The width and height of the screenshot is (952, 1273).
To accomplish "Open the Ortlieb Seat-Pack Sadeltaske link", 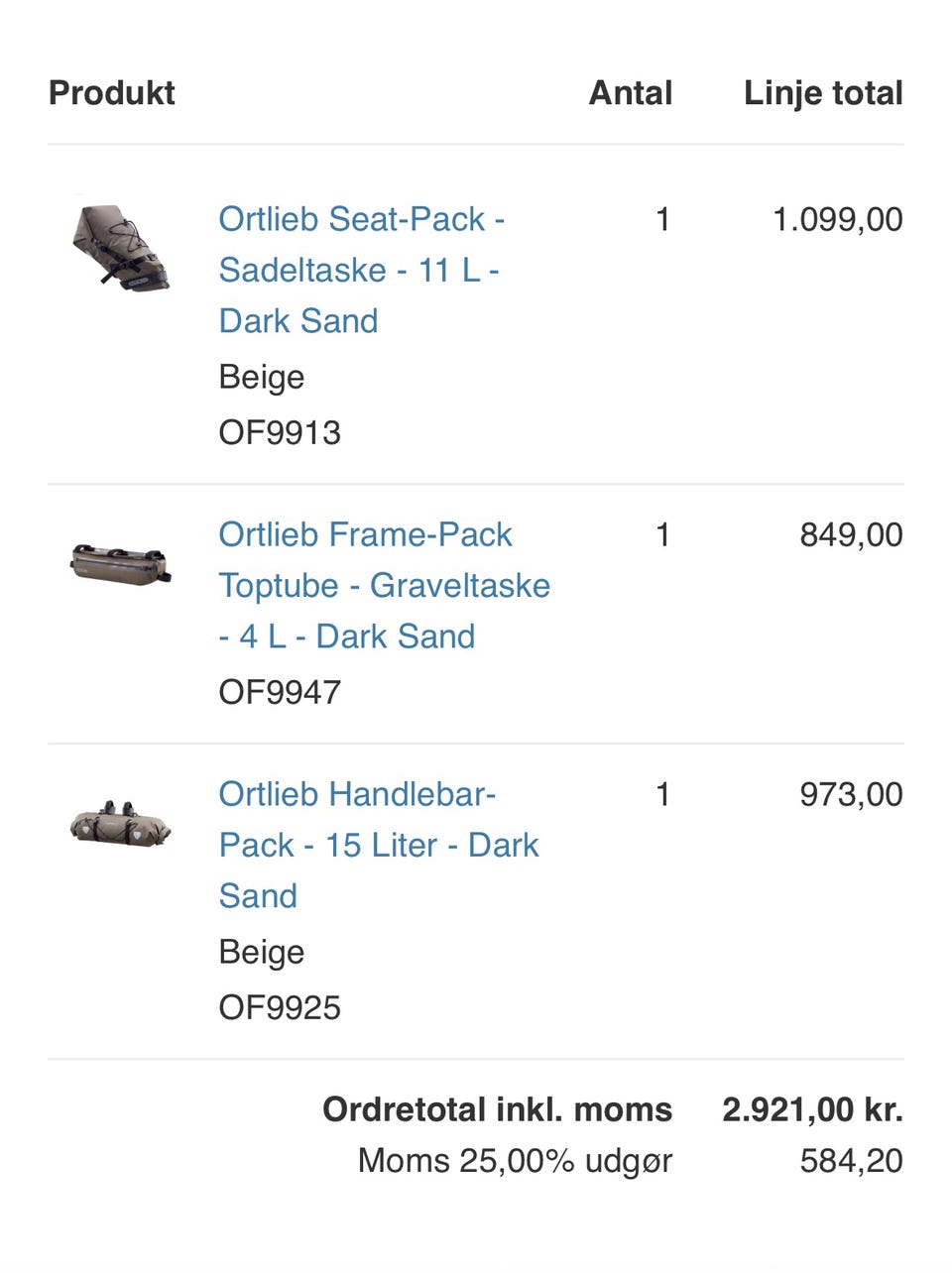I will coord(361,270).
